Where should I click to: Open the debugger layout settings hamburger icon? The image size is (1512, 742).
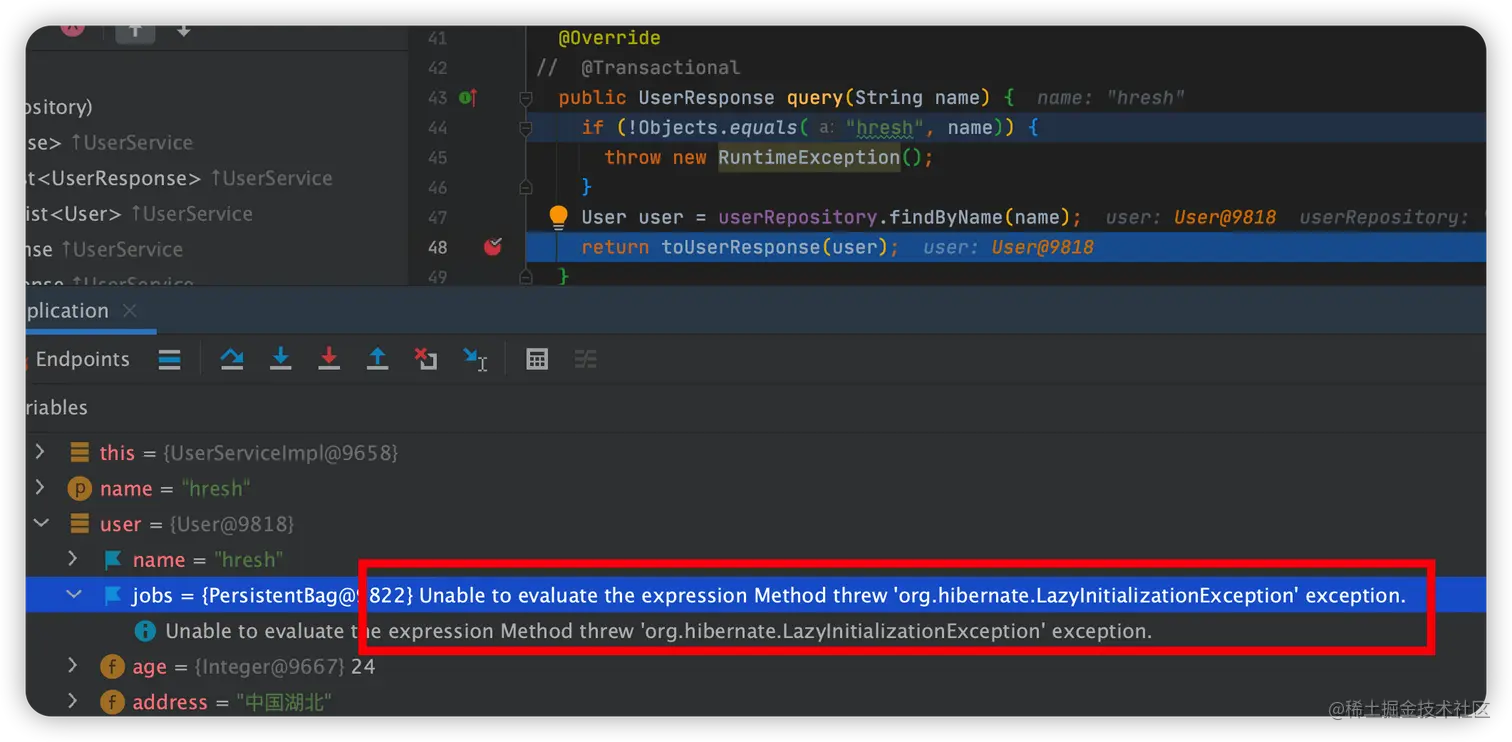[170, 360]
